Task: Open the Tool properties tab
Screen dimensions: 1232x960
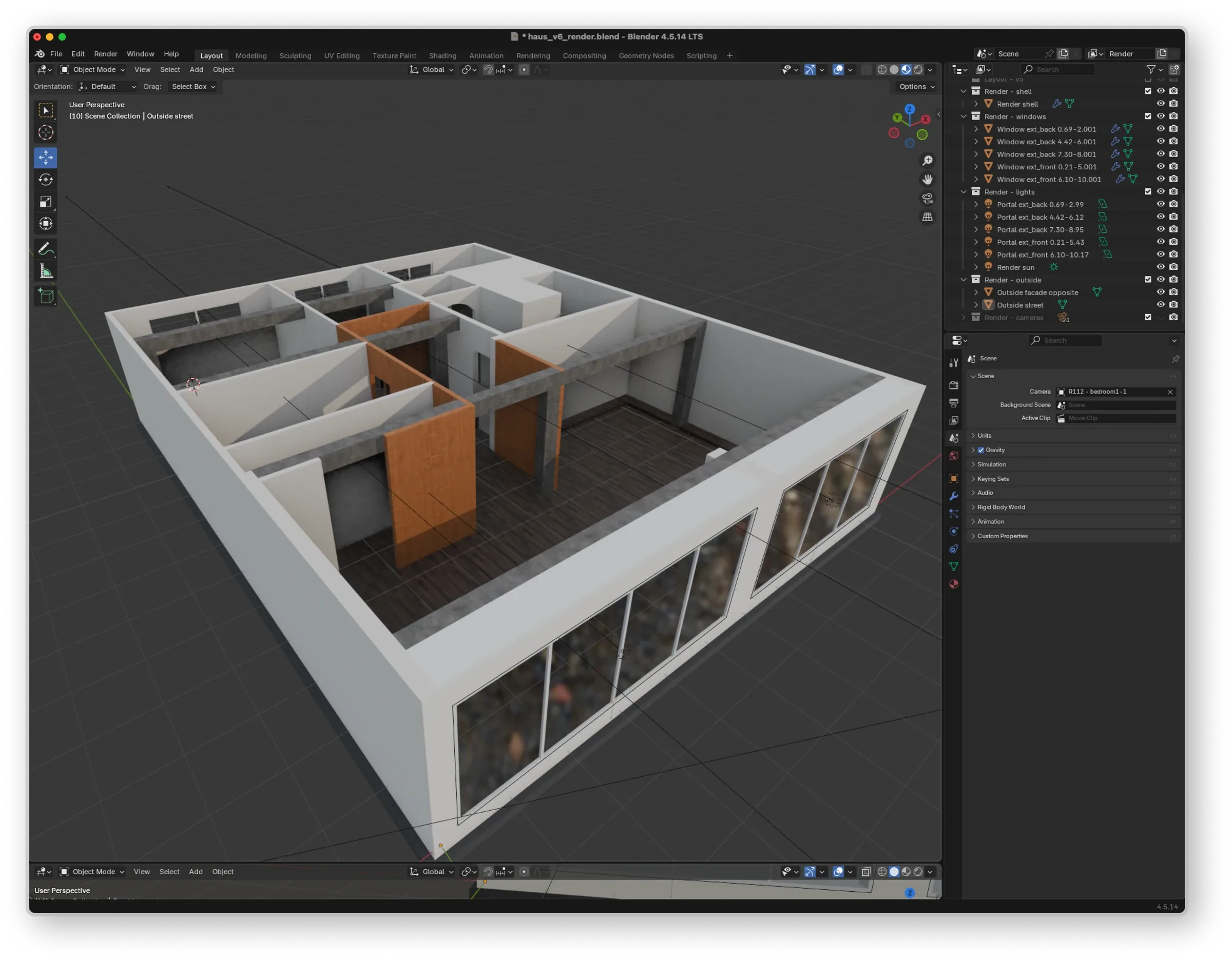Action: 954,362
